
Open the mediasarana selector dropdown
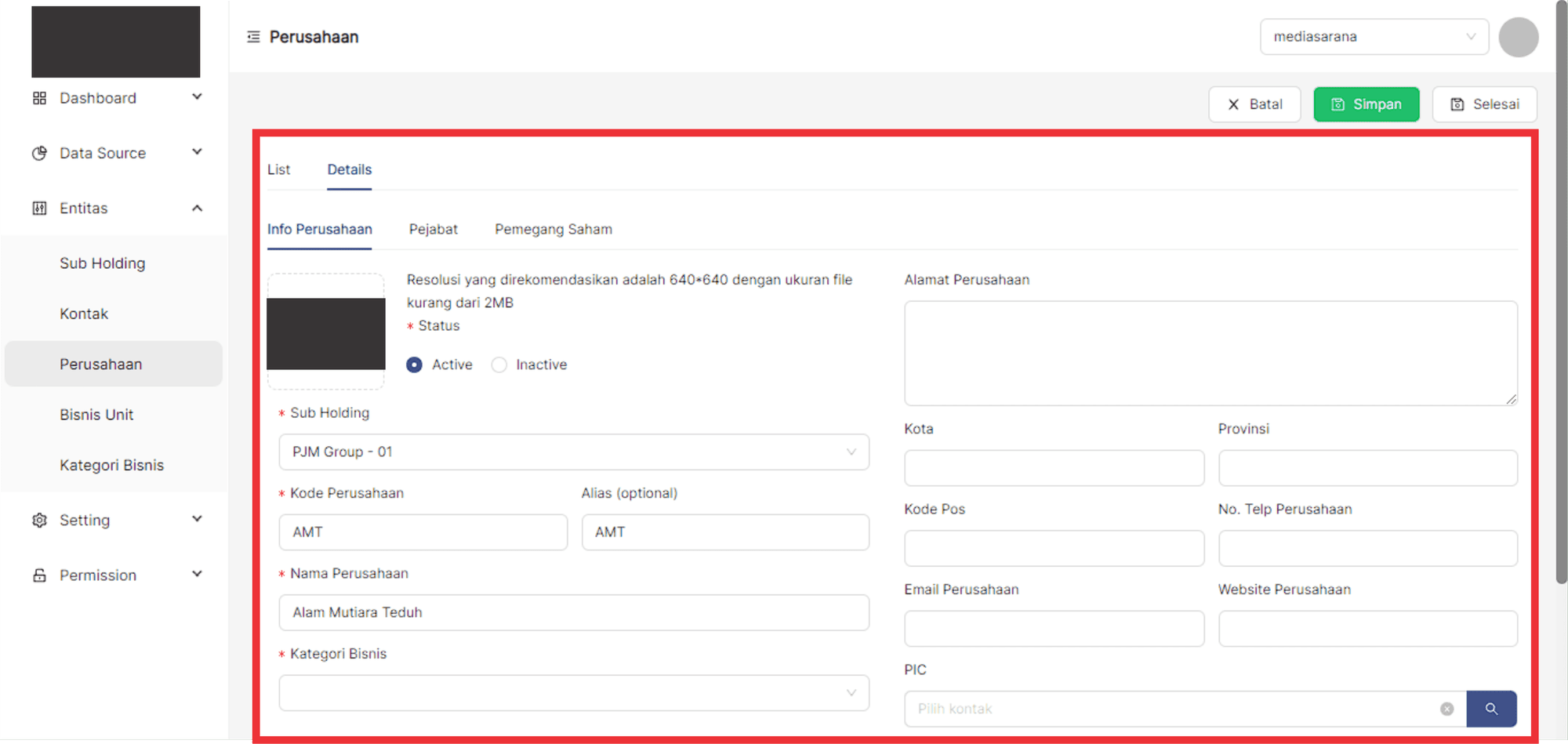click(1374, 37)
